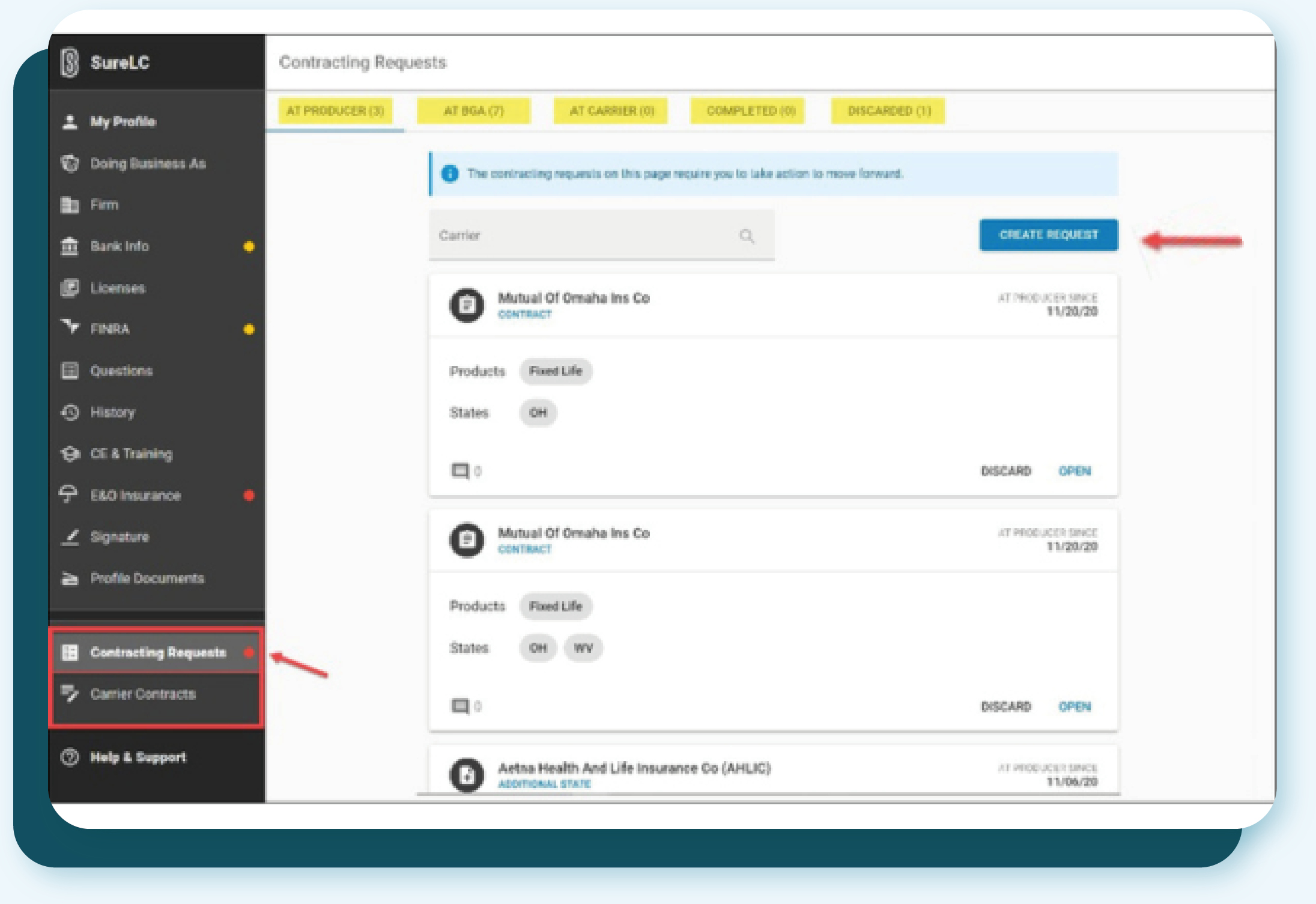Viewport: 1316px width, 904px height.
Task: Open the Mutual Of Omaha OH WV request
Action: [x=1075, y=706]
